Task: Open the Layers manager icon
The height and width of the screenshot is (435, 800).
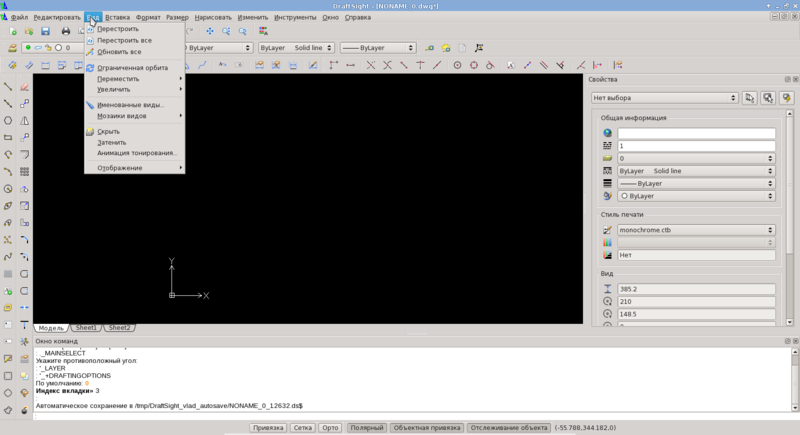Action: [12, 48]
